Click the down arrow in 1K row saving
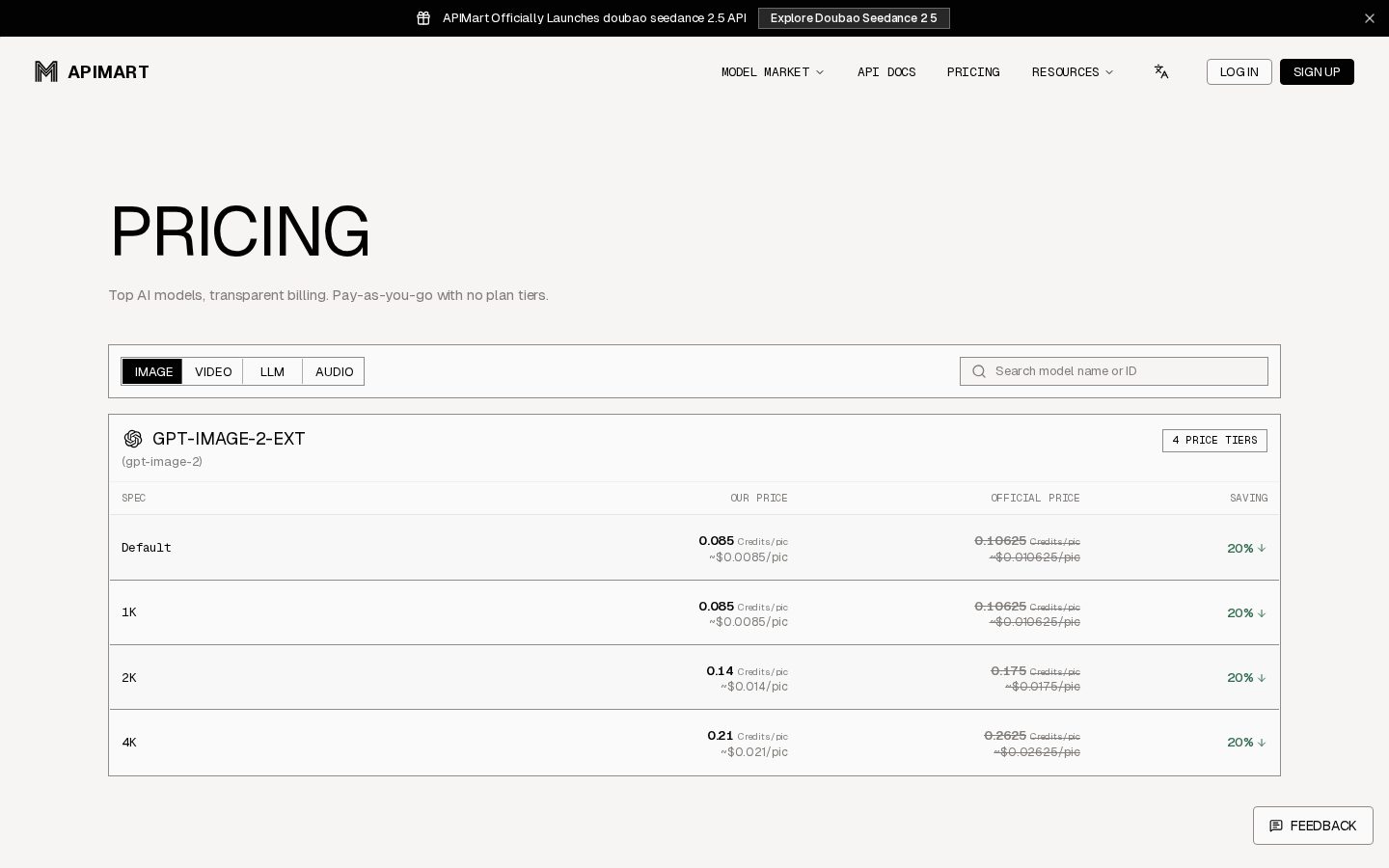The height and width of the screenshot is (868, 1389). tap(1262, 612)
